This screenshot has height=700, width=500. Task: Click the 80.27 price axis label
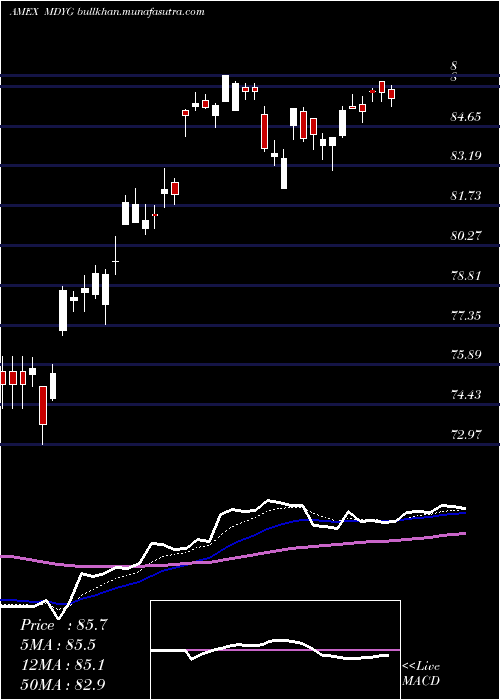[466, 235]
